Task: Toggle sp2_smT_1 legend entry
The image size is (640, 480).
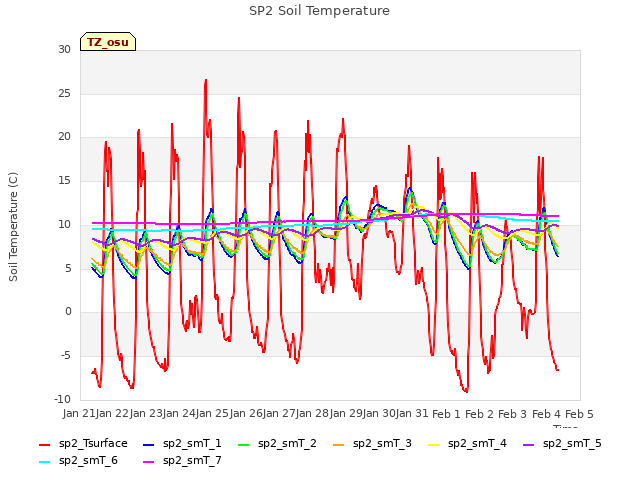Action: point(182,443)
